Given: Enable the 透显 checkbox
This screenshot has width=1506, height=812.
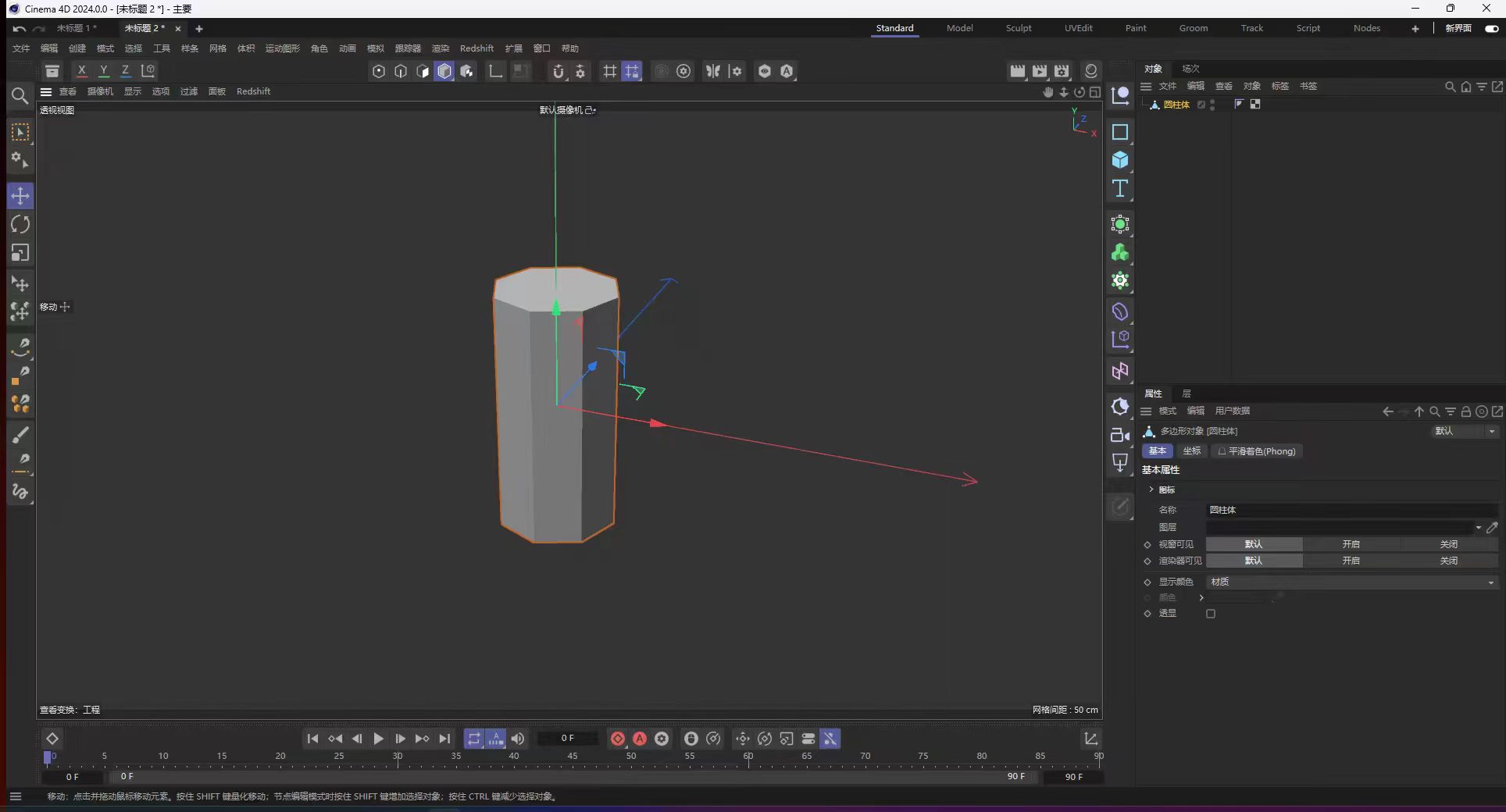Looking at the screenshot, I should 1211,614.
